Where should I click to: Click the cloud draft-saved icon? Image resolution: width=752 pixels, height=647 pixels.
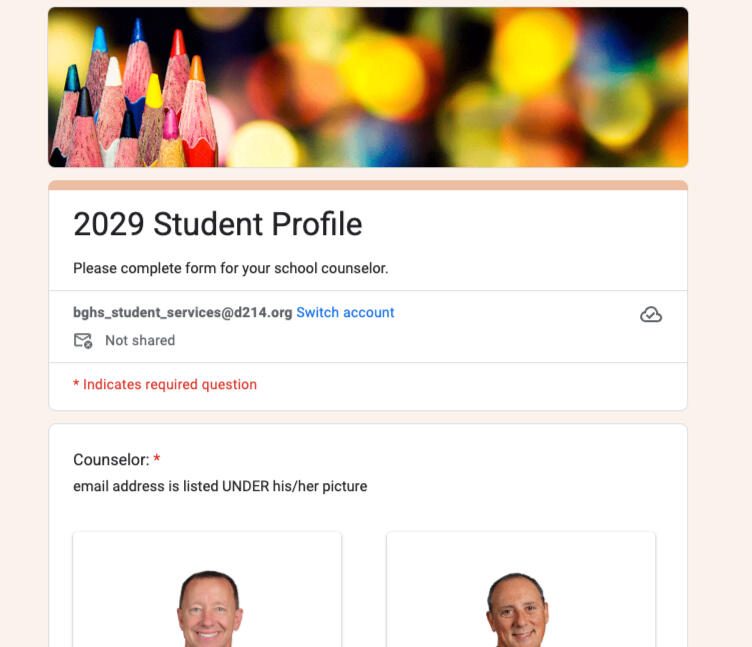pyautogui.click(x=651, y=315)
